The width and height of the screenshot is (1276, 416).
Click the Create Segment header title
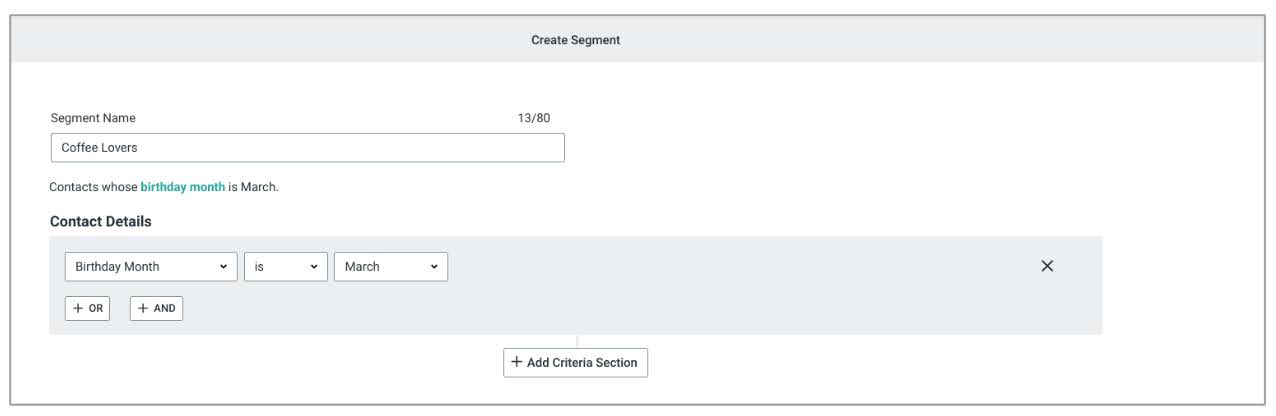575,40
